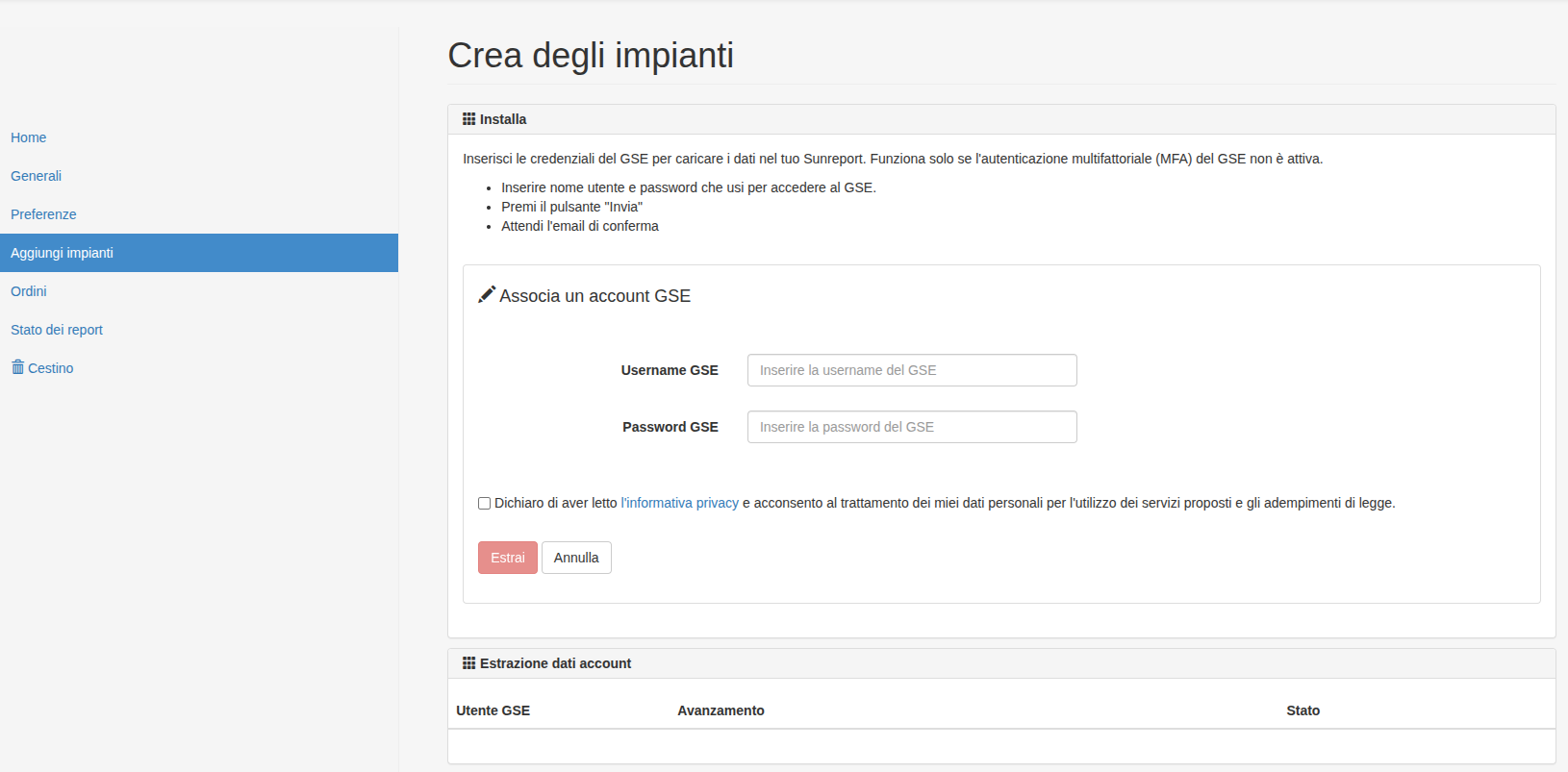
Task: Click bullet text Attendi l'email di conferma
Action: [x=580, y=226]
